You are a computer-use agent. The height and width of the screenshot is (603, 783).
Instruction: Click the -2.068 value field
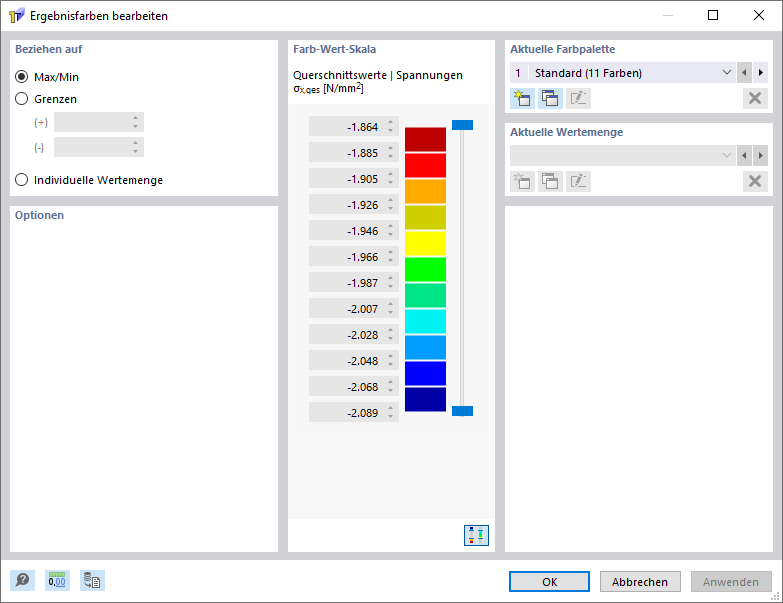(354, 386)
